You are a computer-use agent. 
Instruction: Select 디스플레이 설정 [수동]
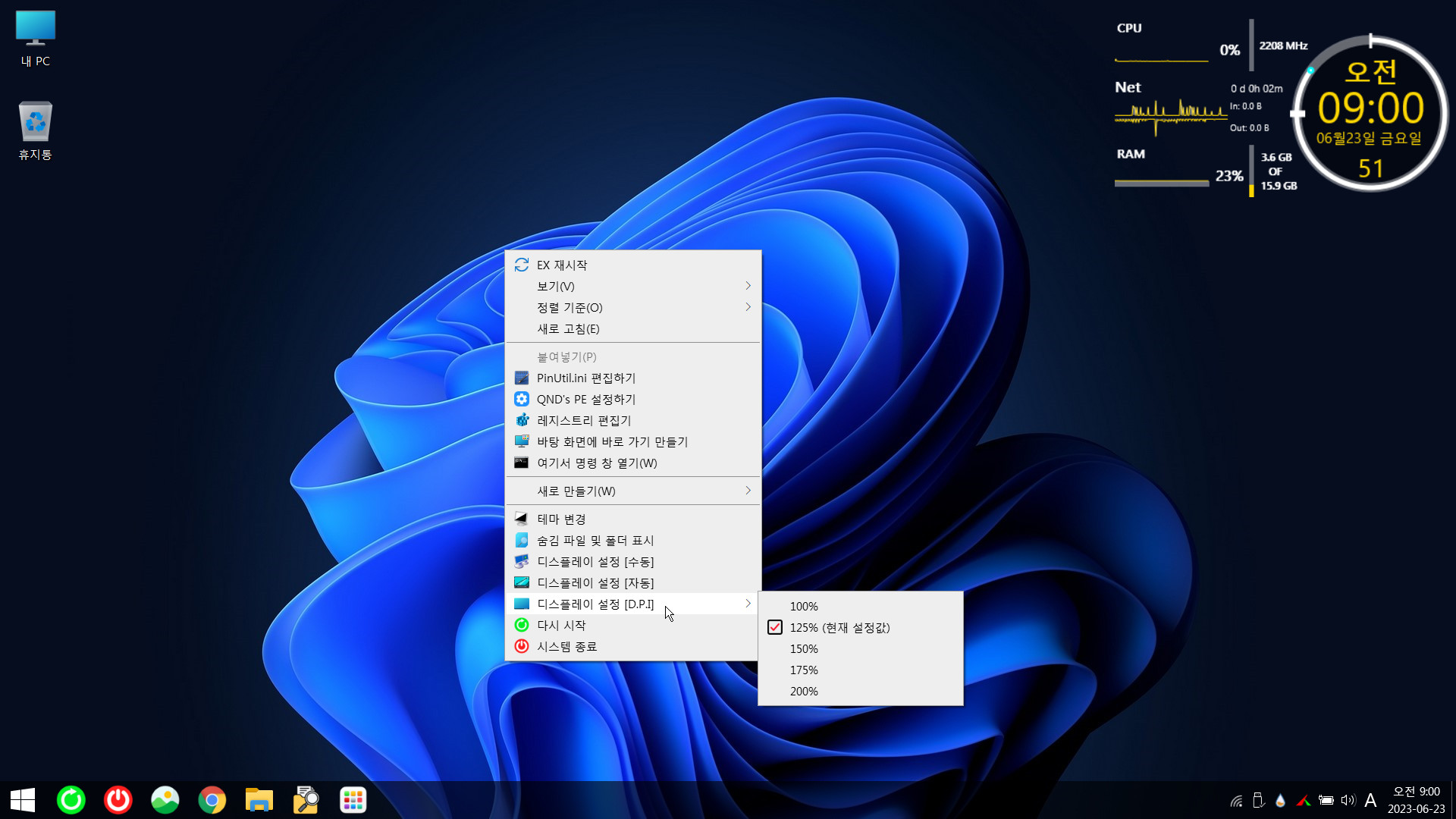[x=633, y=561]
